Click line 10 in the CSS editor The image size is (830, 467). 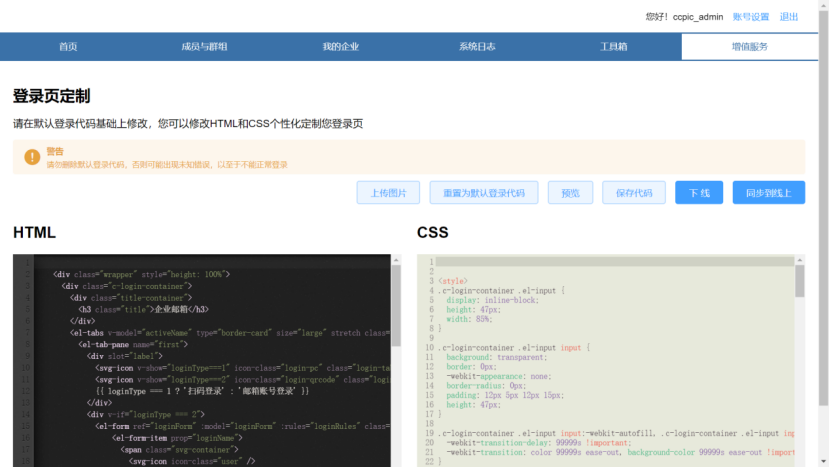click(600, 347)
